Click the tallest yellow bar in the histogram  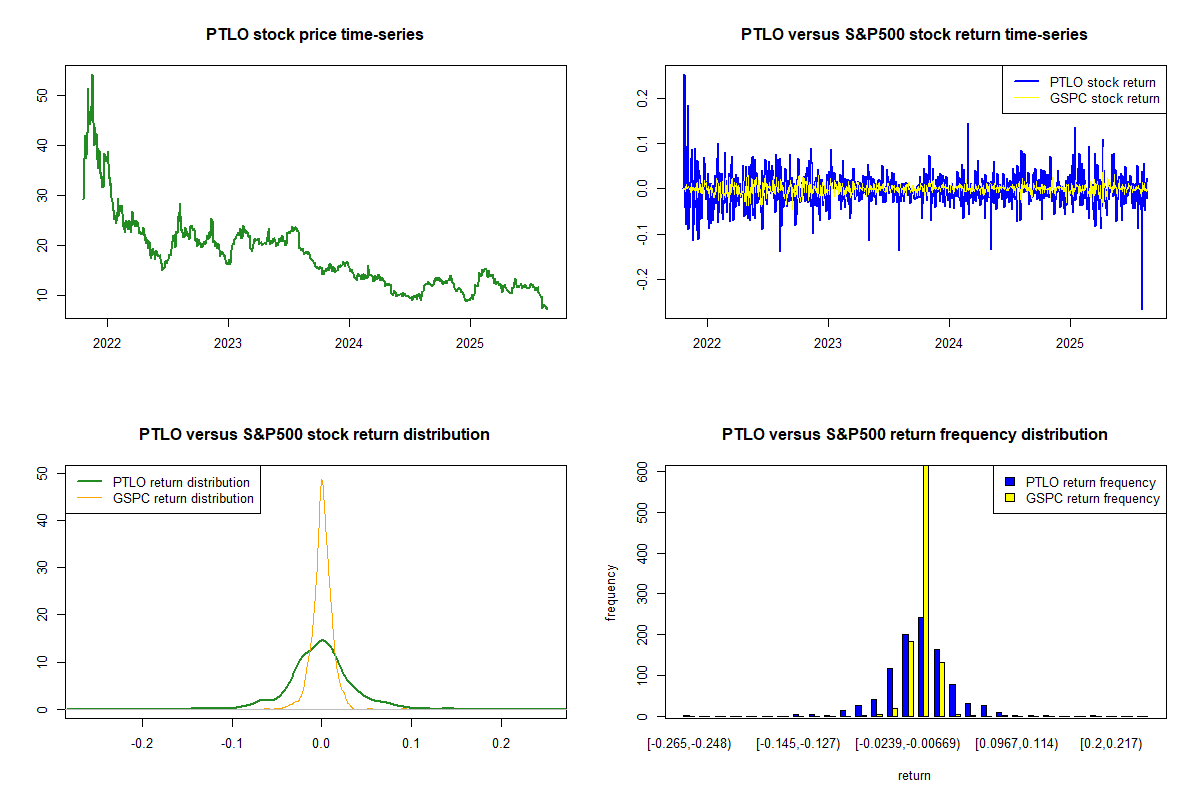(x=926, y=600)
